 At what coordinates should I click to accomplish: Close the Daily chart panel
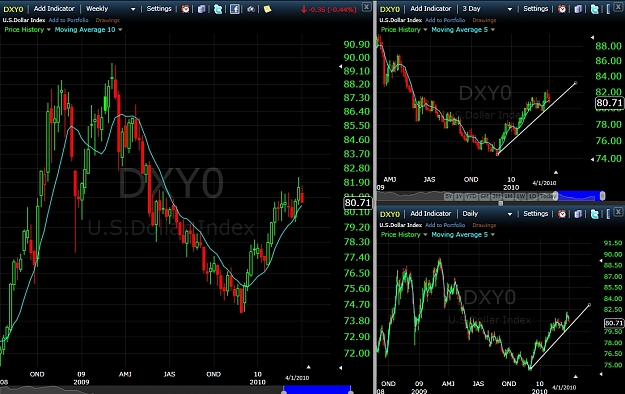click(619, 212)
